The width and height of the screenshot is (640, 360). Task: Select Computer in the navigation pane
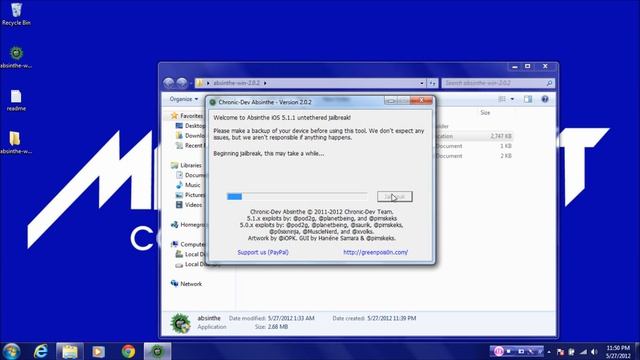[188, 244]
